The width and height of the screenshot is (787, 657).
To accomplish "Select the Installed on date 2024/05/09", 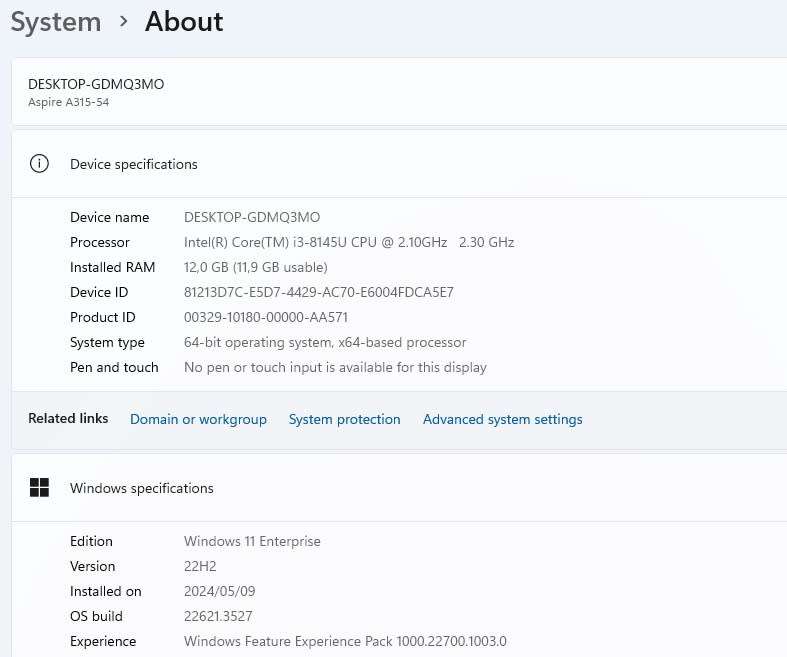I will pos(220,592).
